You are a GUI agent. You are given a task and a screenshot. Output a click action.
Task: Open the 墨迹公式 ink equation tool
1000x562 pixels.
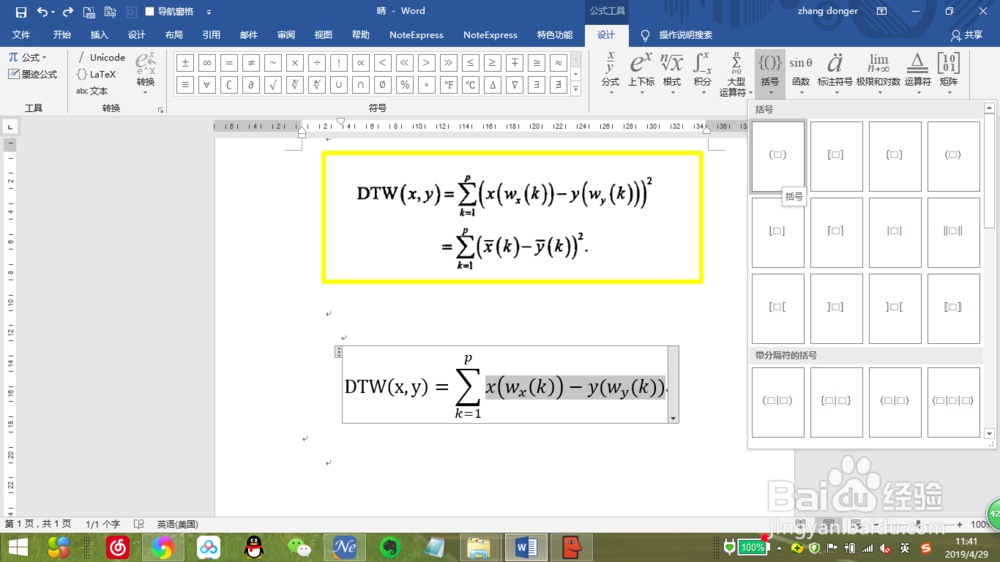(x=33, y=75)
